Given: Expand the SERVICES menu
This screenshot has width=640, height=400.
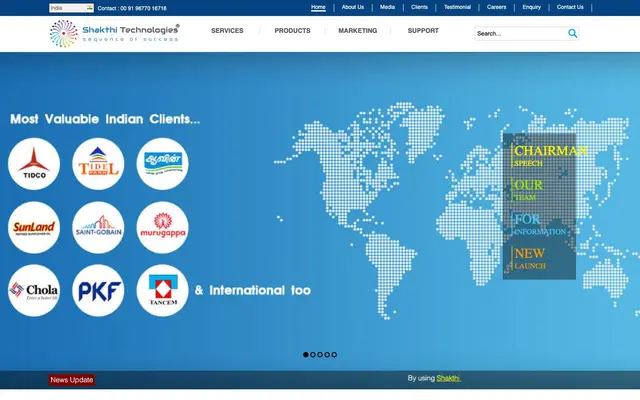Looking at the screenshot, I should [227, 31].
